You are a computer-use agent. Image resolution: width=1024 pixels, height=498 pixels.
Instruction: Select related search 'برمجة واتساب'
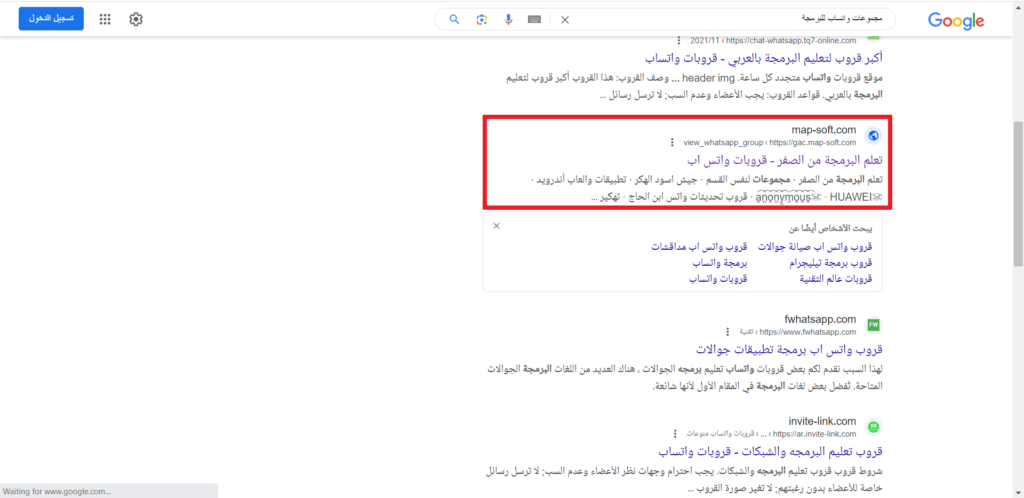click(x=720, y=263)
